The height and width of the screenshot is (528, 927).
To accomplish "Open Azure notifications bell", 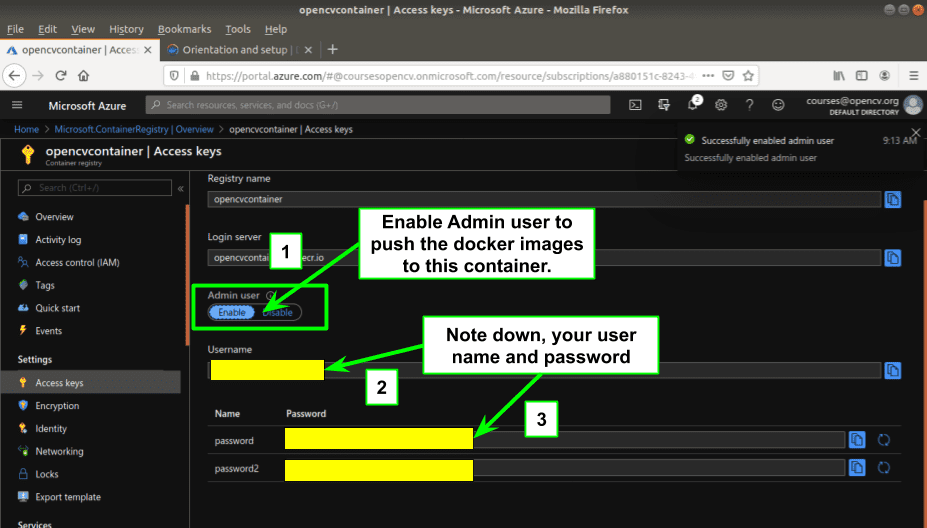I will click(693, 105).
